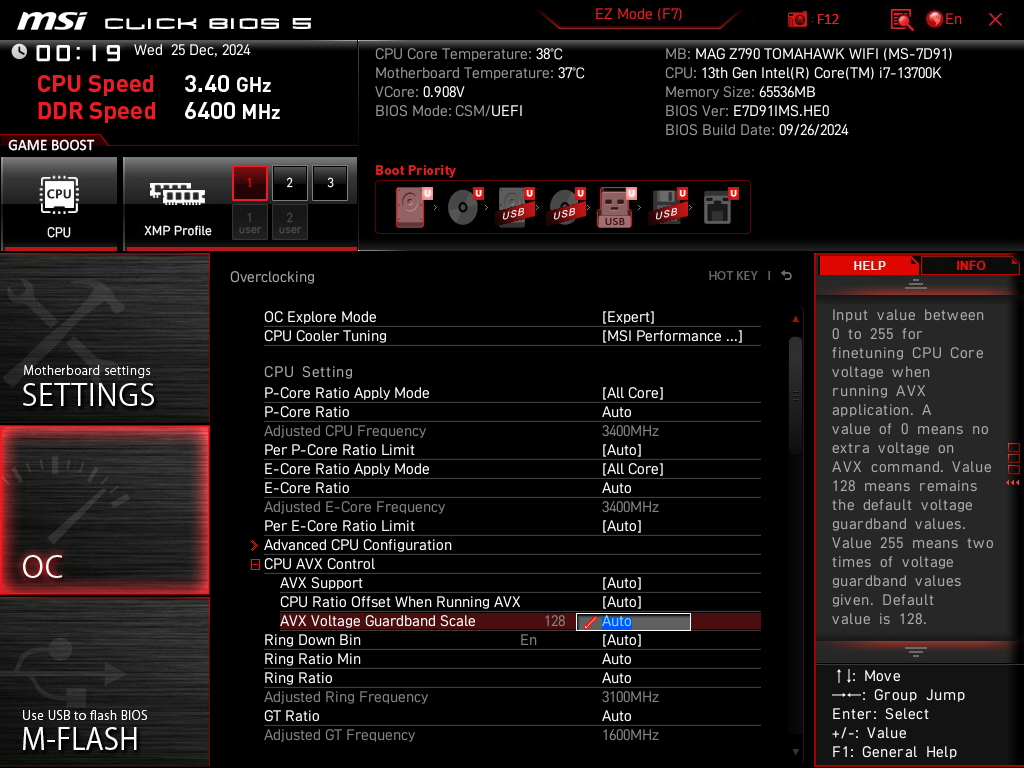1024x768 pixels.
Task: Select the network boot device icon
Action: pos(720,207)
